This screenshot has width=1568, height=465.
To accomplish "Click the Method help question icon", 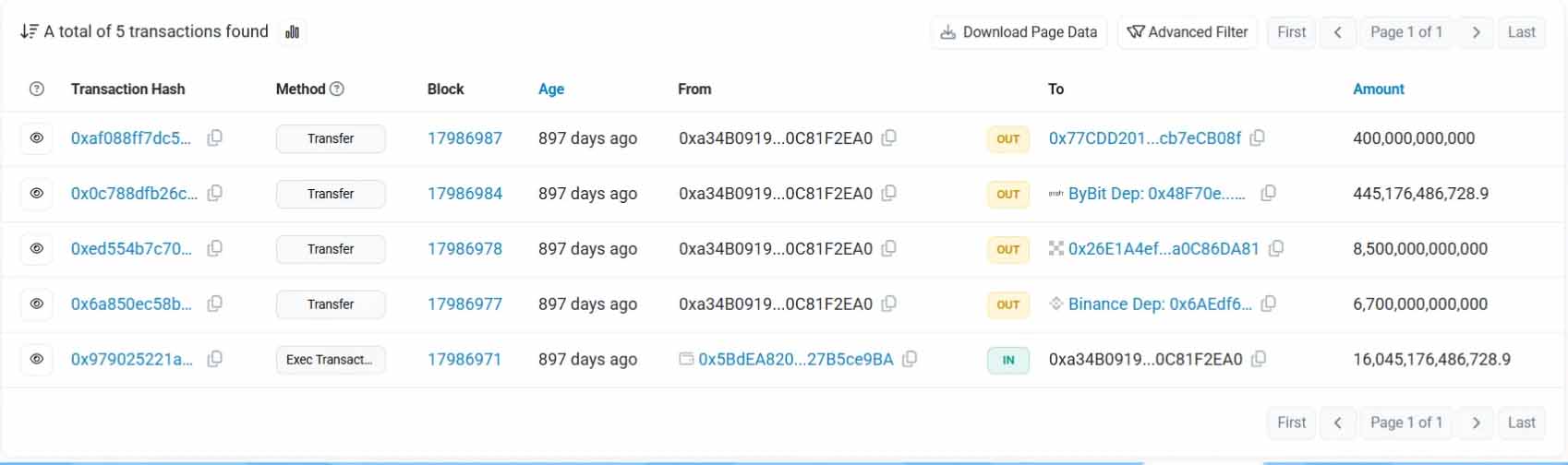I will pyautogui.click(x=337, y=89).
